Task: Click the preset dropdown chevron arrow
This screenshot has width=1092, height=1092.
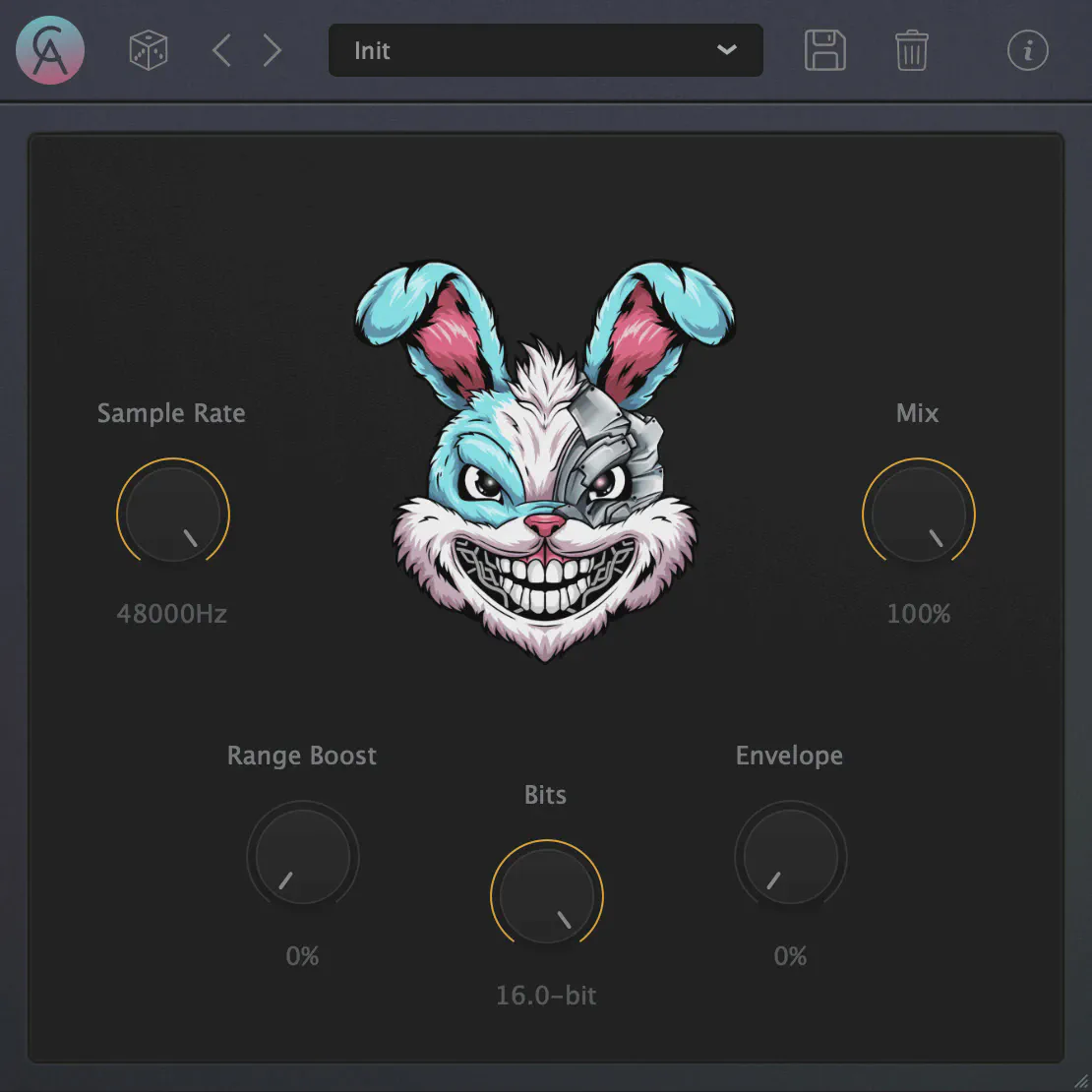Action: (x=727, y=50)
